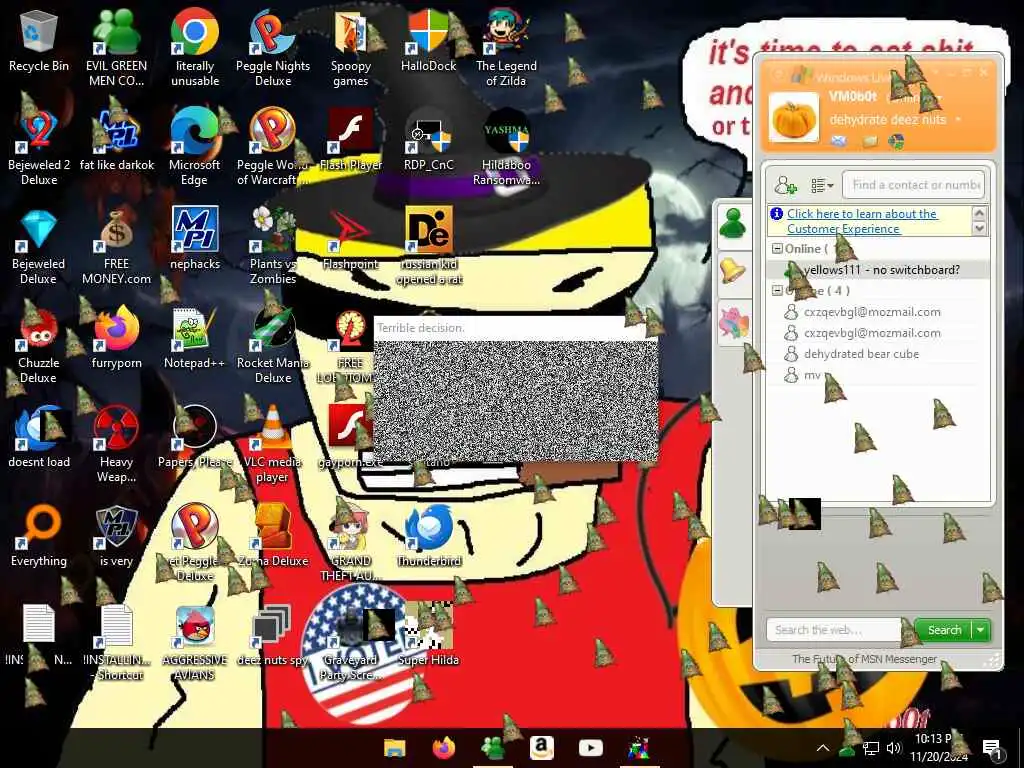The height and width of the screenshot is (768, 1024).
Task: Select the Bejeweled 2 Deluxe desktop icon
Action: [39, 148]
